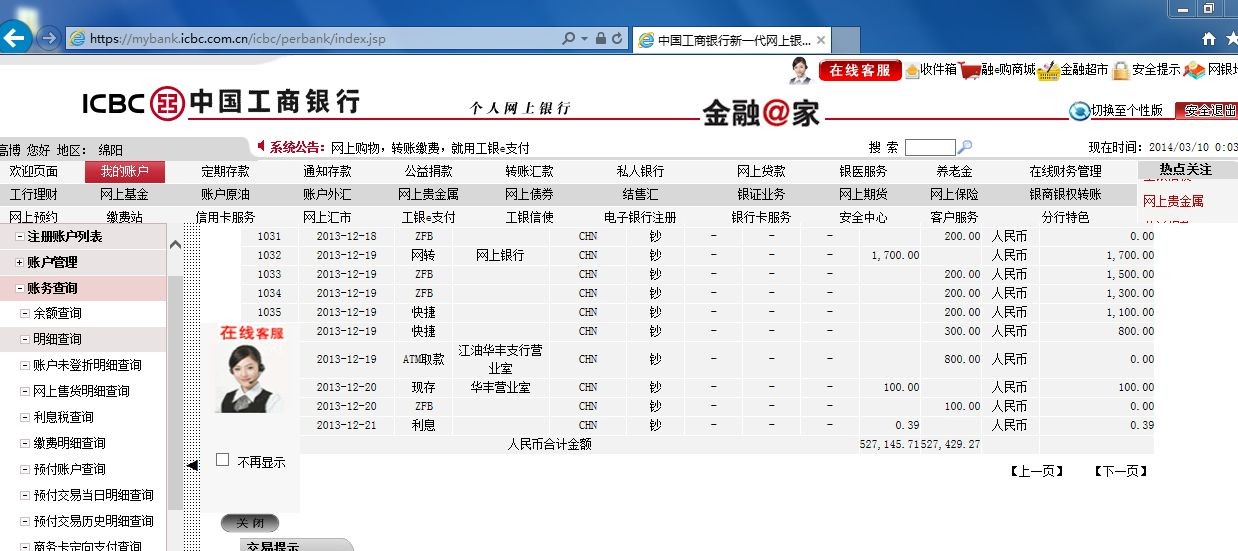The width and height of the screenshot is (1238, 551).
Task: Collapse the 账务查询 section
Action: [20, 288]
